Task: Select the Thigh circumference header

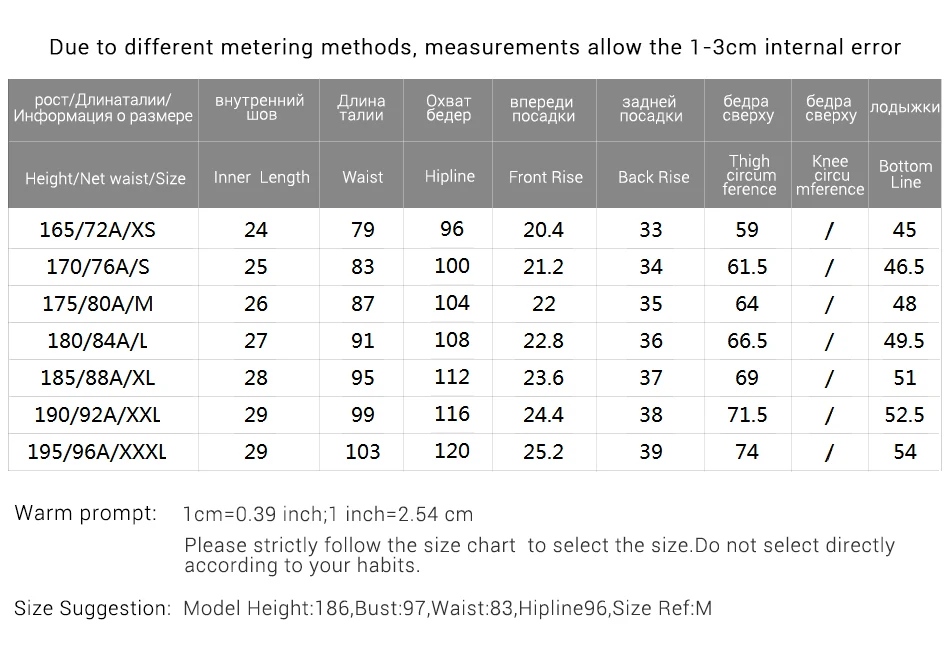Action: point(749,175)
